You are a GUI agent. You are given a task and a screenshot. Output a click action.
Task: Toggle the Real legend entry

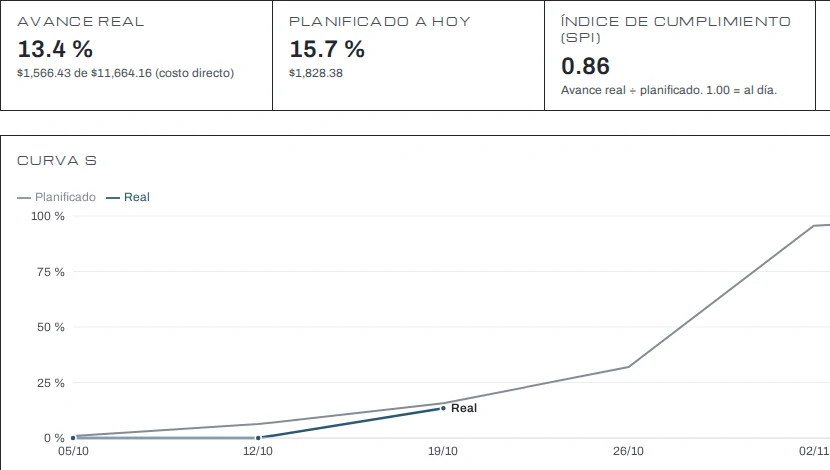coord(128,197)
